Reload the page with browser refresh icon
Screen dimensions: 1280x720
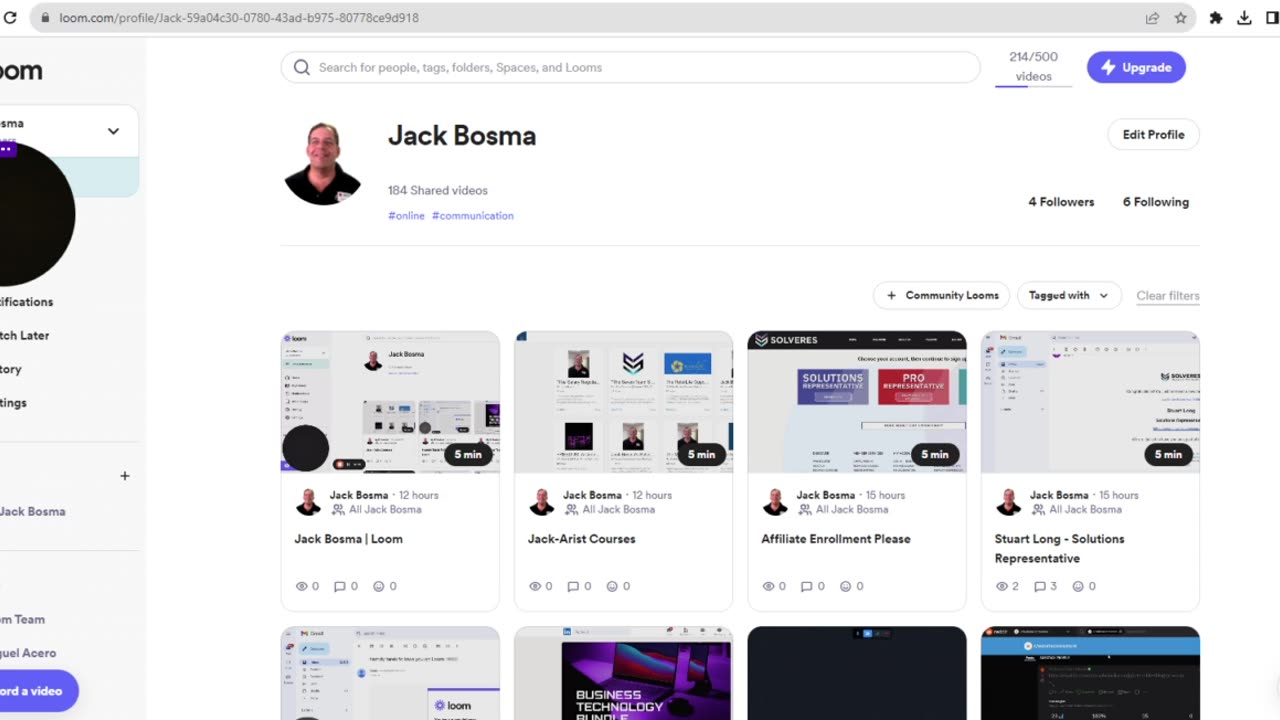pyautogui.click(x=10, y=17)
